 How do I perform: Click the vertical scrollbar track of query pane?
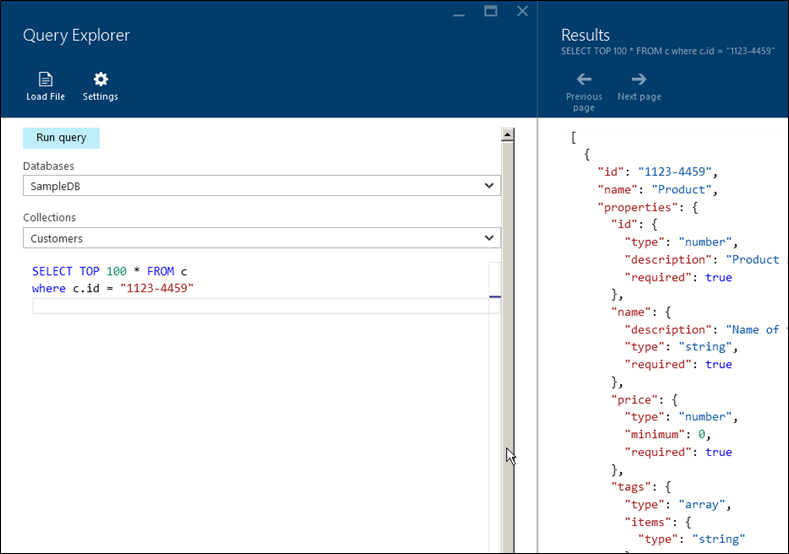click(507, 347)
